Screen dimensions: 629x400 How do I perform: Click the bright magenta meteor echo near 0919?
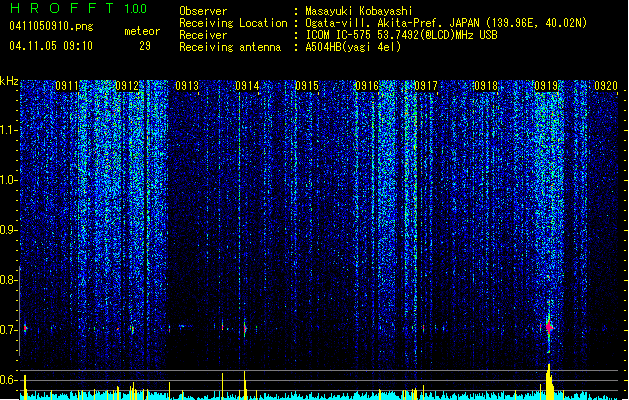pyautogui.click(x=549, y=327)
